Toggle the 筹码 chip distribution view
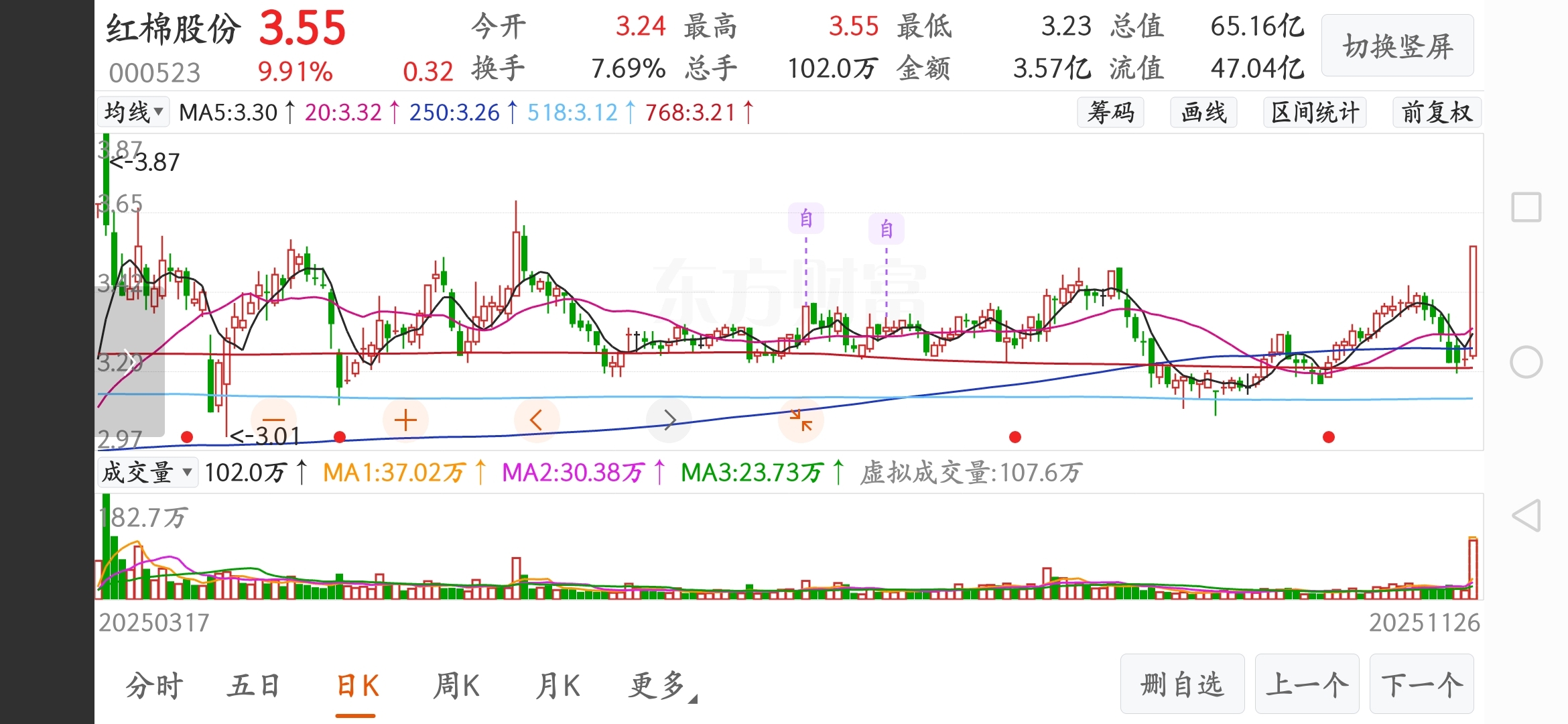The width and height of the screenshot is (1568, 724). click(1110, 113)
